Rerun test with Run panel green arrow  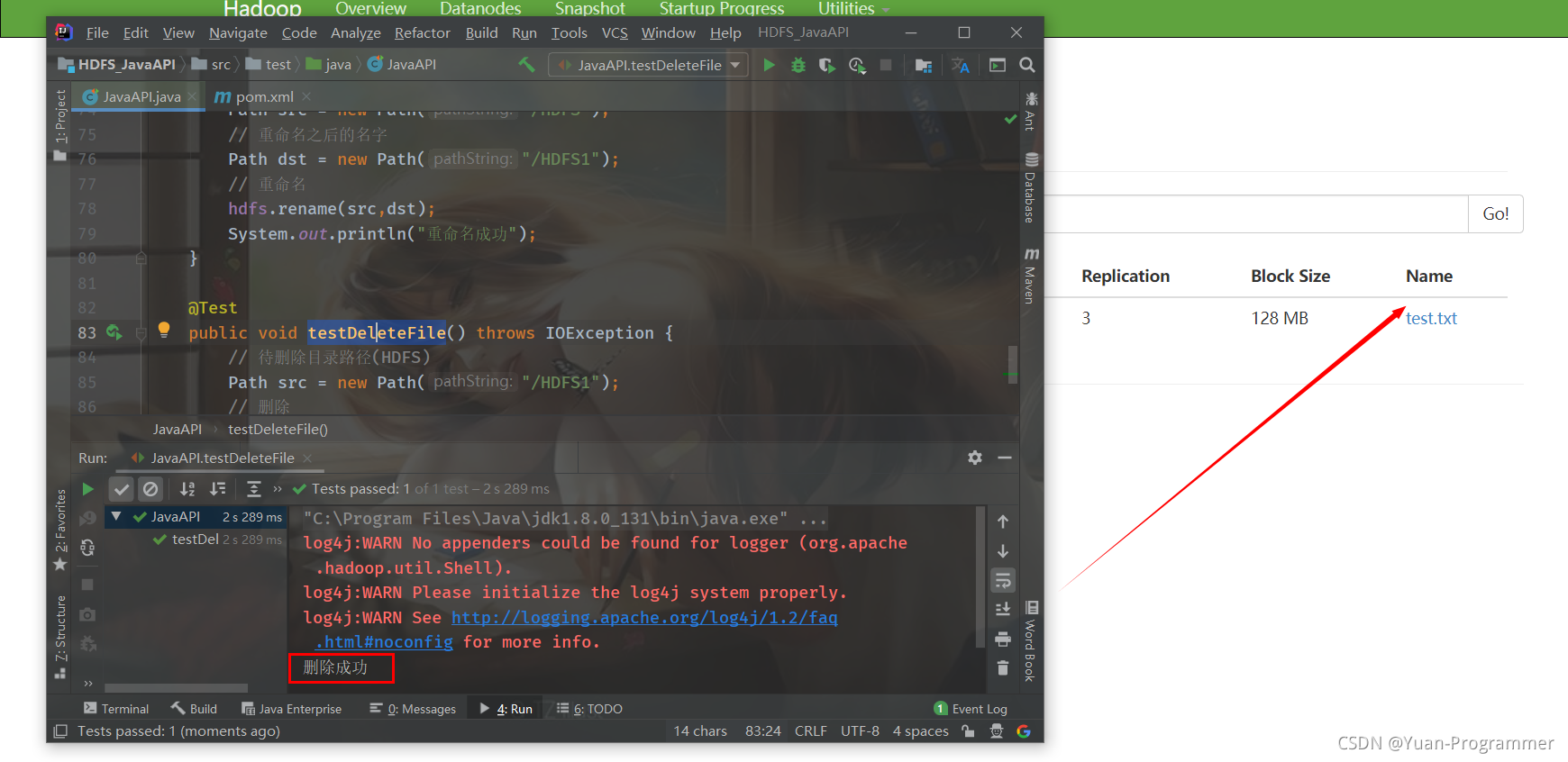87,489
